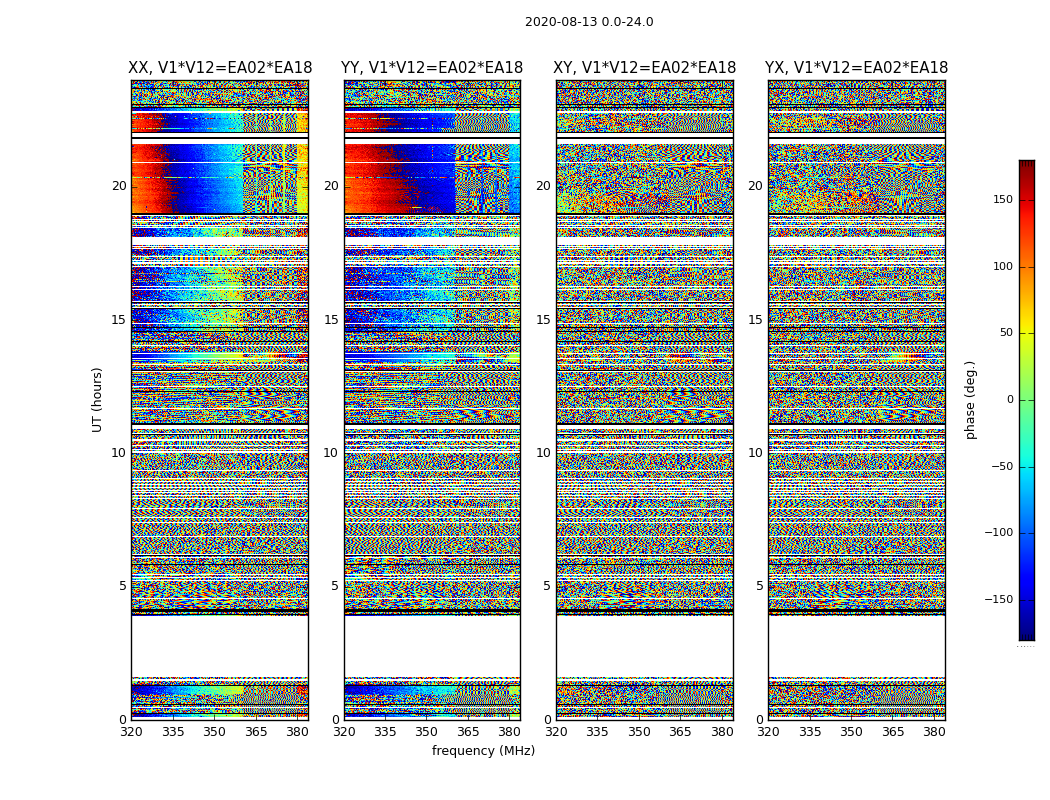This screenshot has height=800, width=1050.
Task: Click the "frequency (MHz)" axis label
Action: point(483,750)
